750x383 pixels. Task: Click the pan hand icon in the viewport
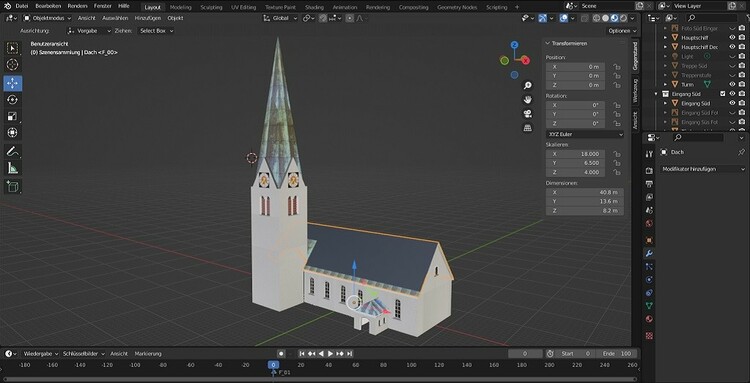(528, 99)
